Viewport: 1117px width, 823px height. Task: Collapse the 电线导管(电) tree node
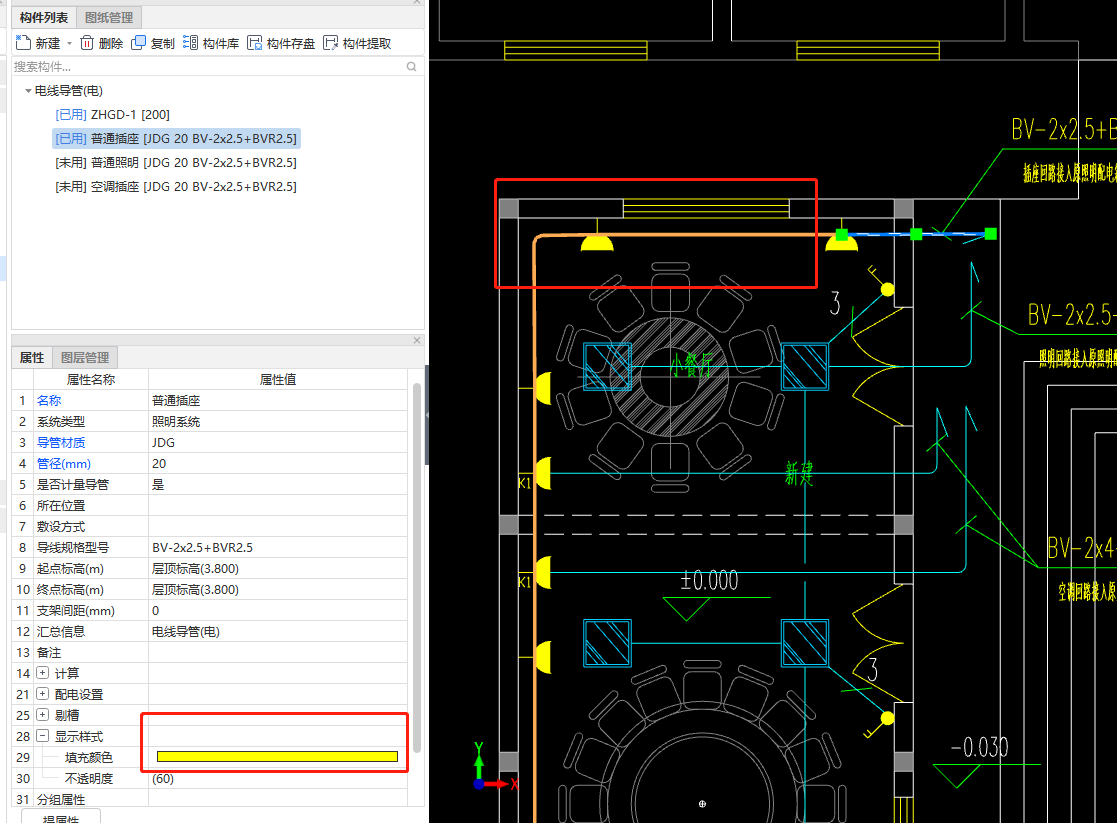click(28, 90)
